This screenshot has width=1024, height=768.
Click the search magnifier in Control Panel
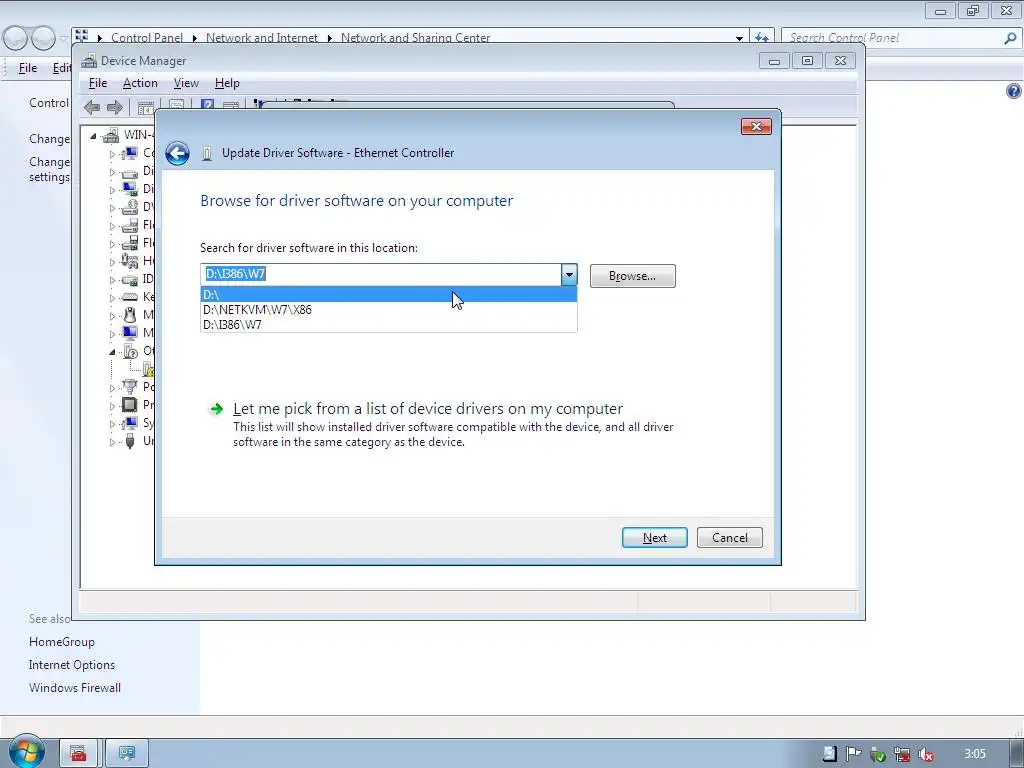(1010, 39)
